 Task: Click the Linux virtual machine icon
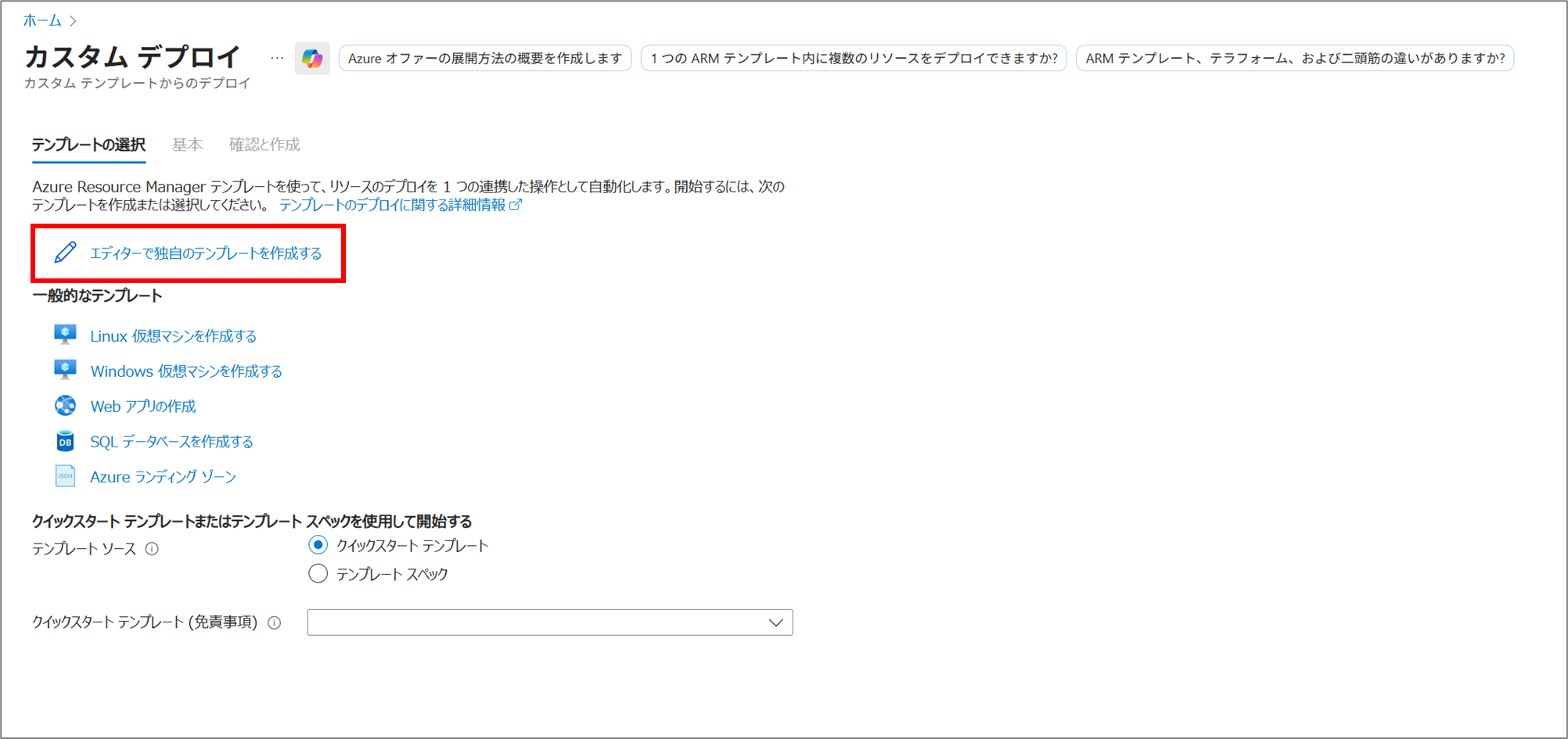point(65,335)
